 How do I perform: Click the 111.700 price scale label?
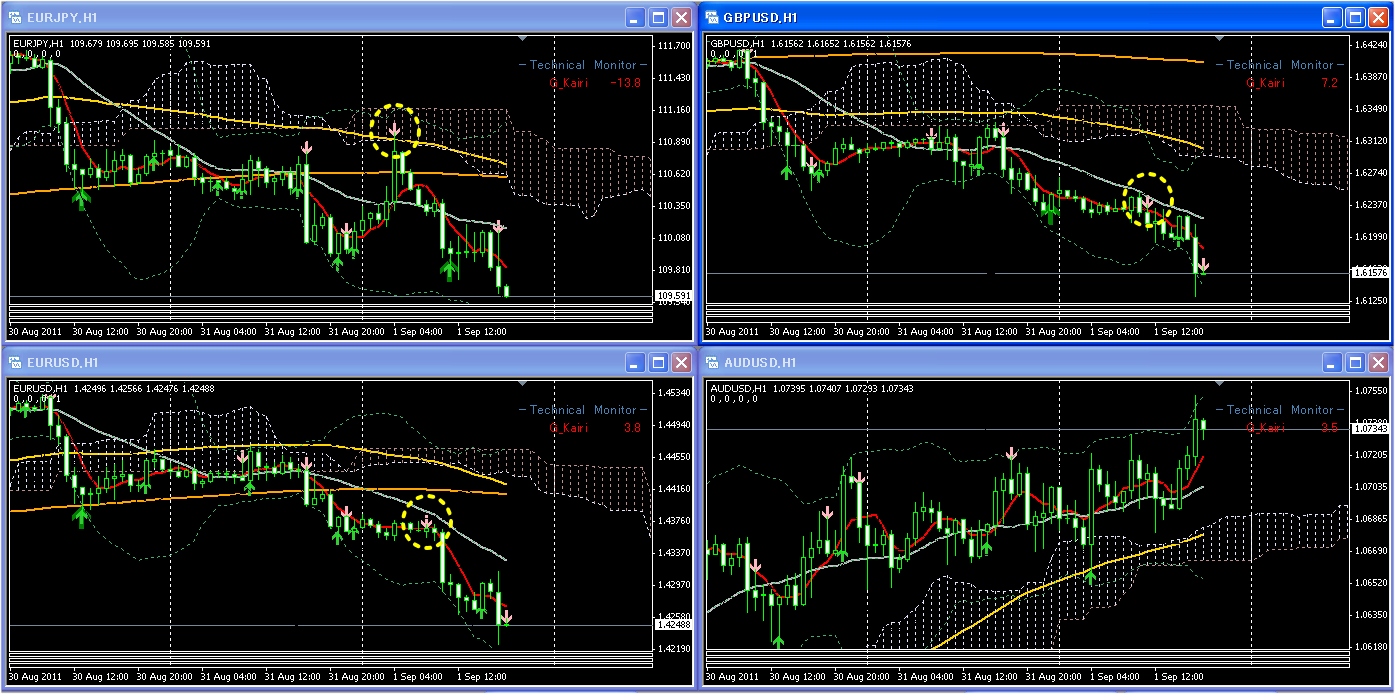[x=675, y=46]
